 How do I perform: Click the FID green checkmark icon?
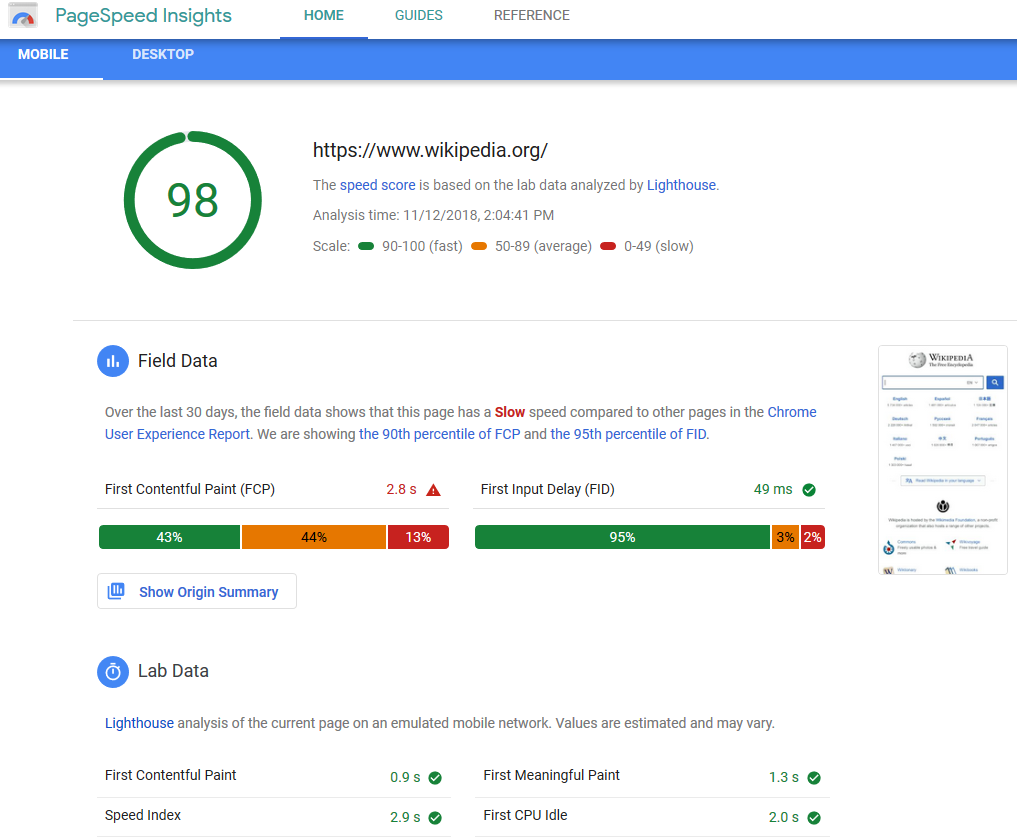(x=809, y=490)
